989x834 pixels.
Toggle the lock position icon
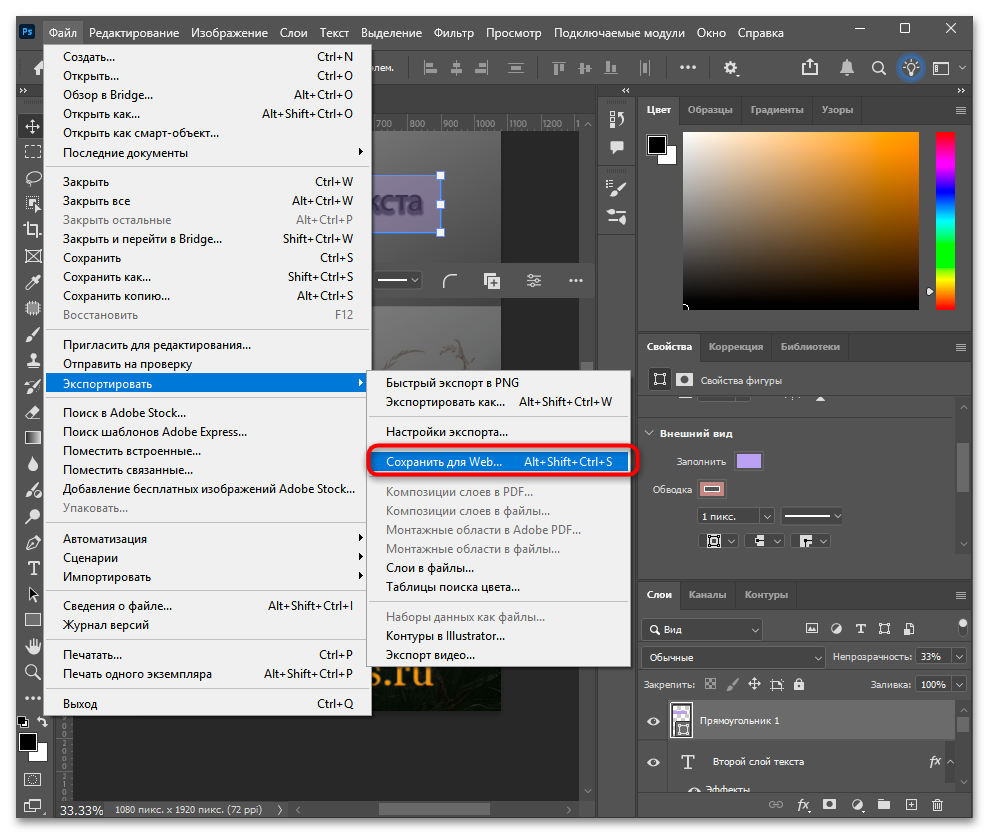click(754, 684)
